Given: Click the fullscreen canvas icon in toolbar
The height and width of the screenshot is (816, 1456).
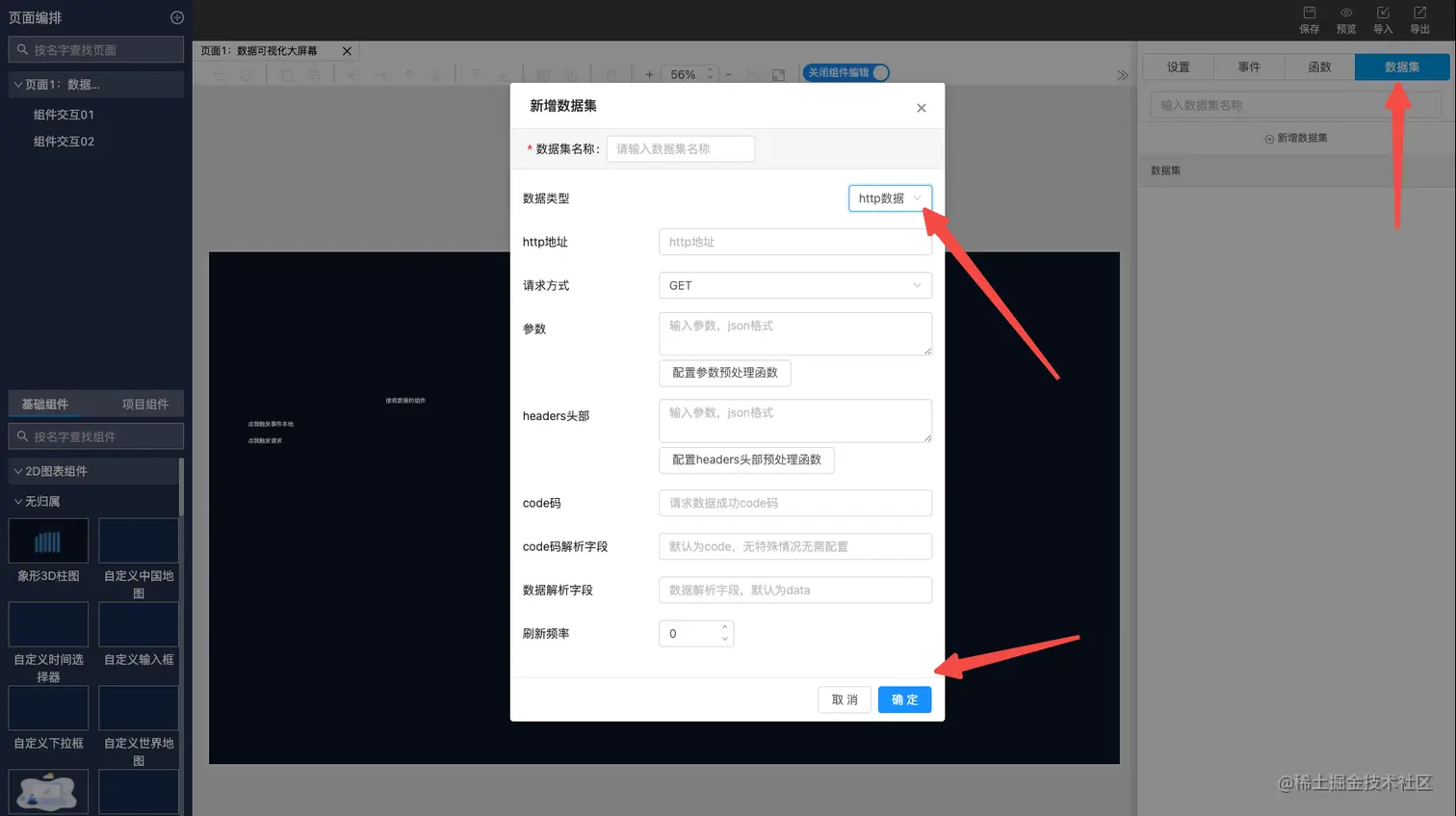Looking at the screenshot, I should (x=779, y=74).
